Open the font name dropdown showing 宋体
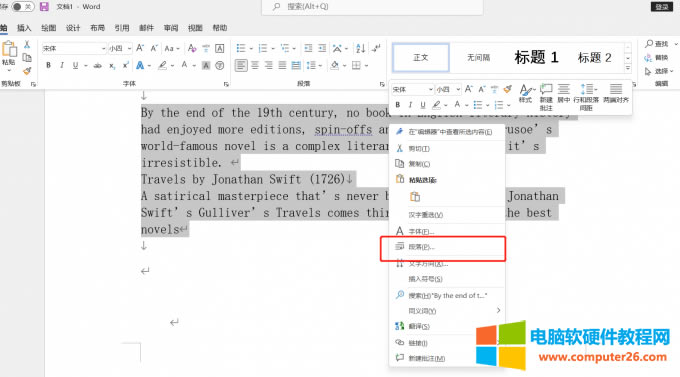 [x=74, y=48]
